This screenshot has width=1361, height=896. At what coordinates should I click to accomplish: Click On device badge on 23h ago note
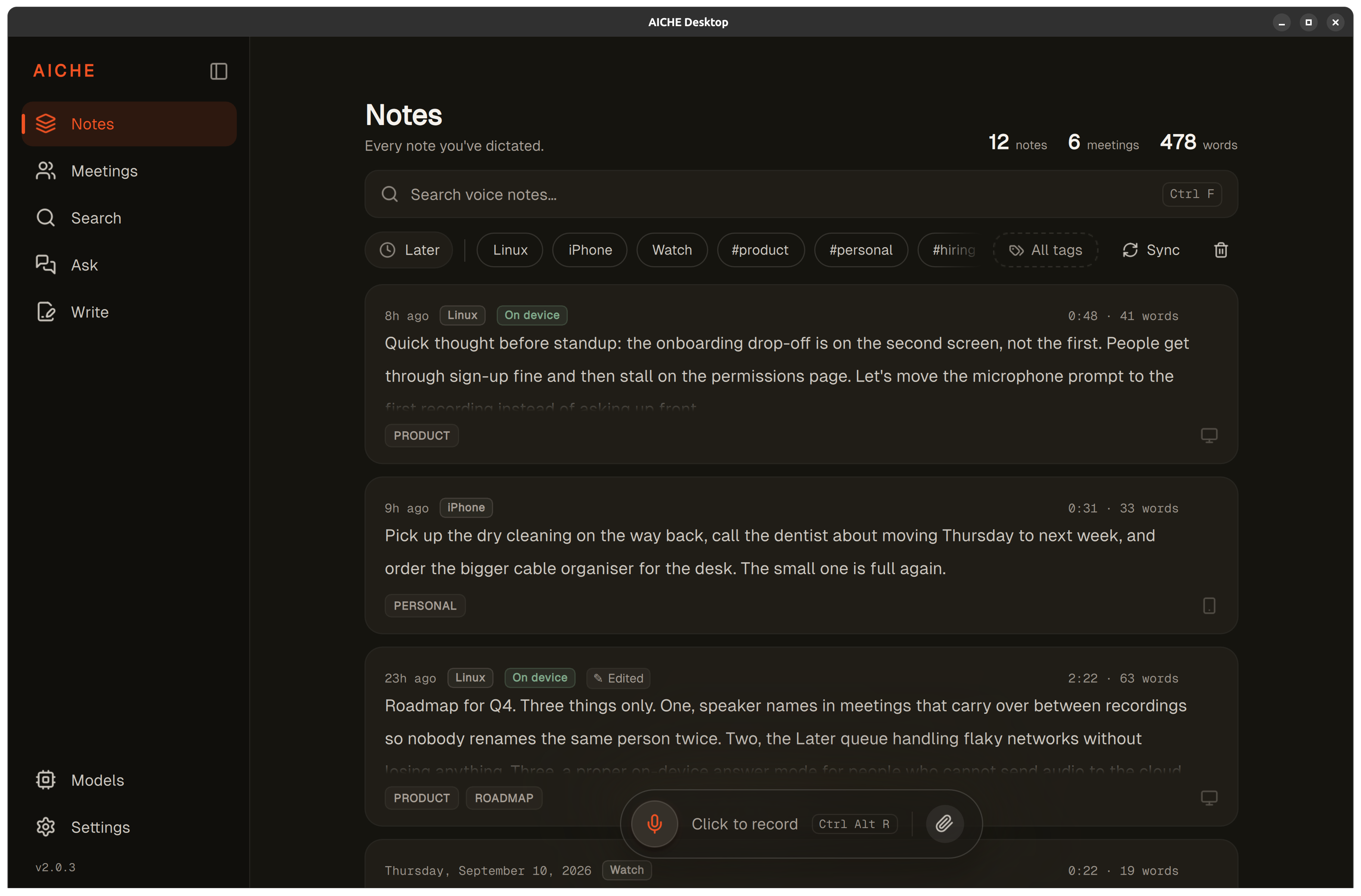click(540, 677)
